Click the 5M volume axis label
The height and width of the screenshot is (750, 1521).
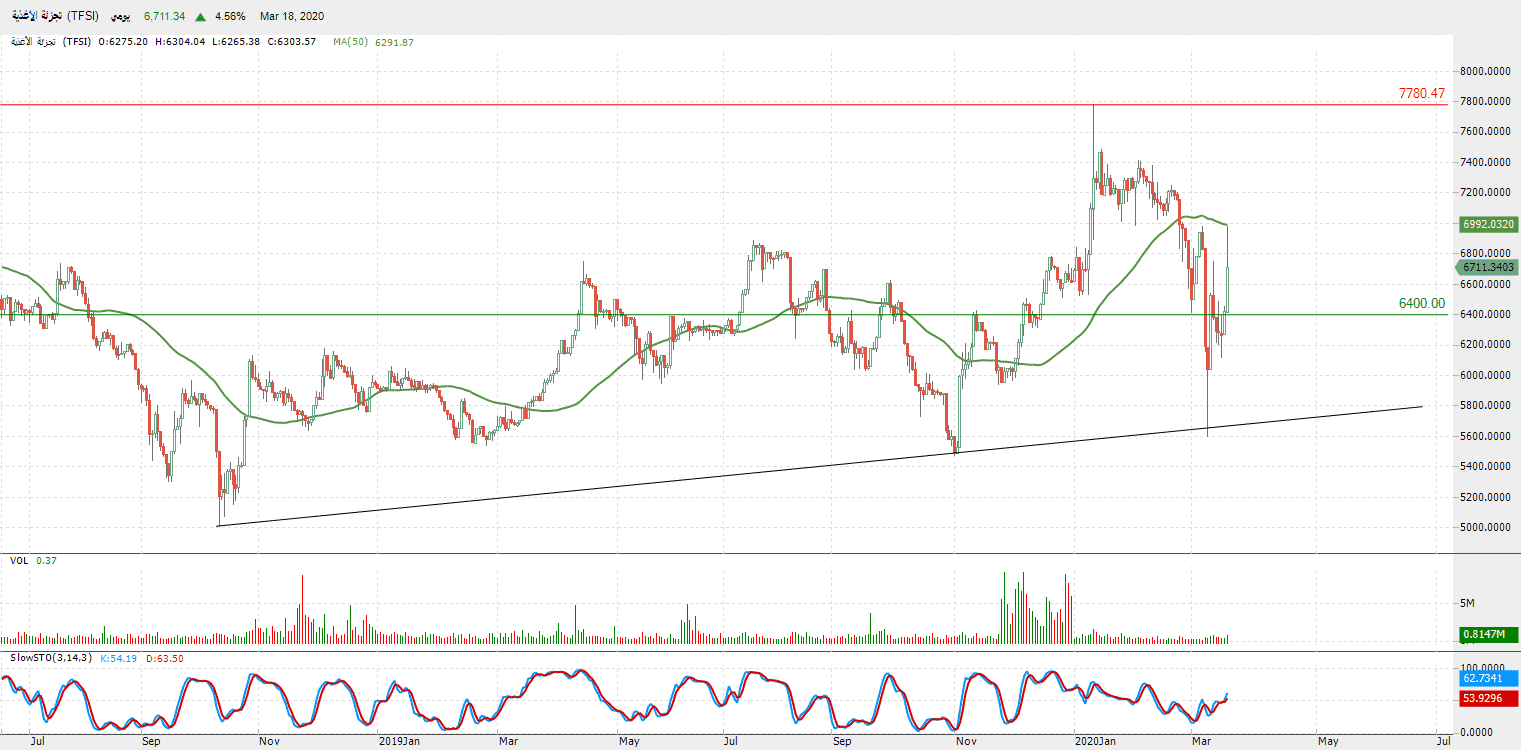click(x=1468, y=604)
